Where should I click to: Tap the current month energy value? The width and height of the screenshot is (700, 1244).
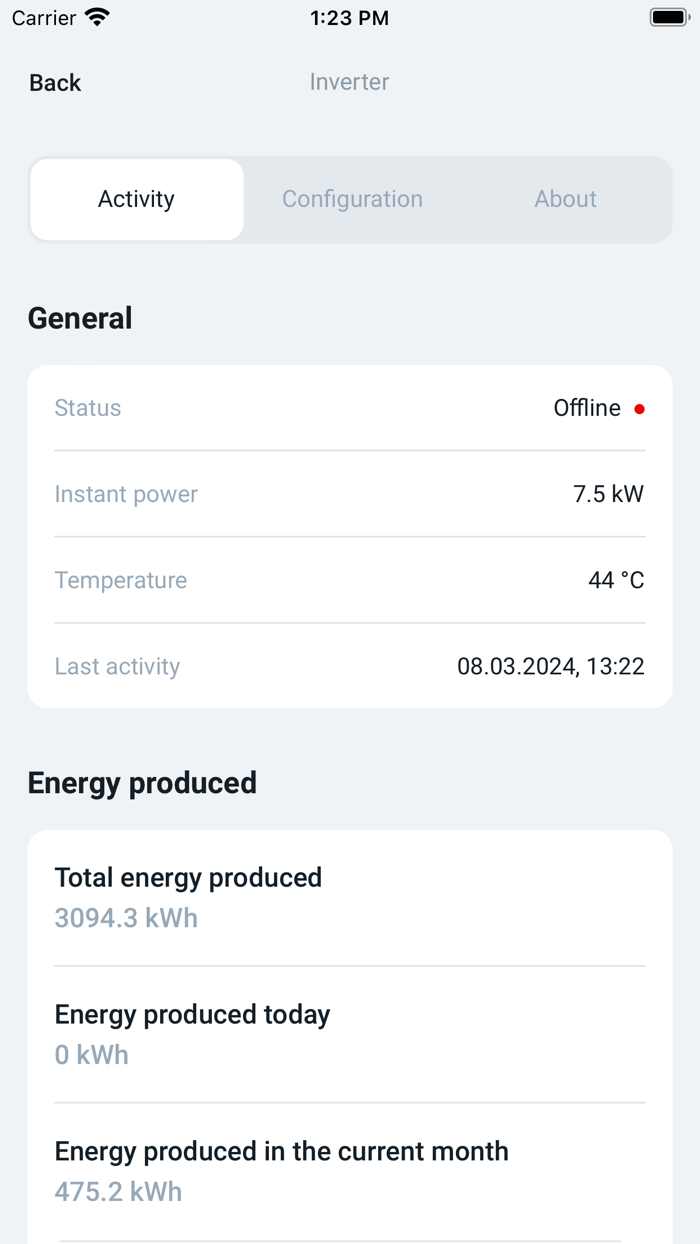point(118,1192)
